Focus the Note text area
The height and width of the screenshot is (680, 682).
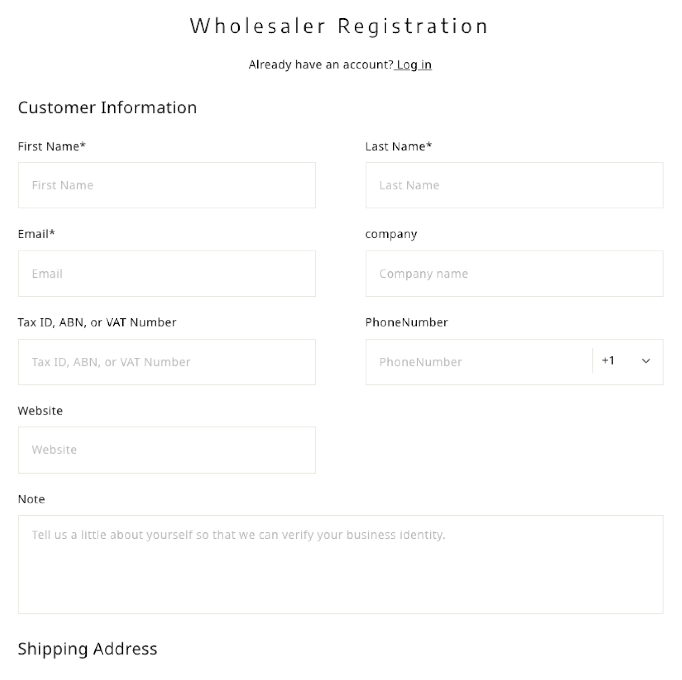pyautogui.click(x=340, y=564)
